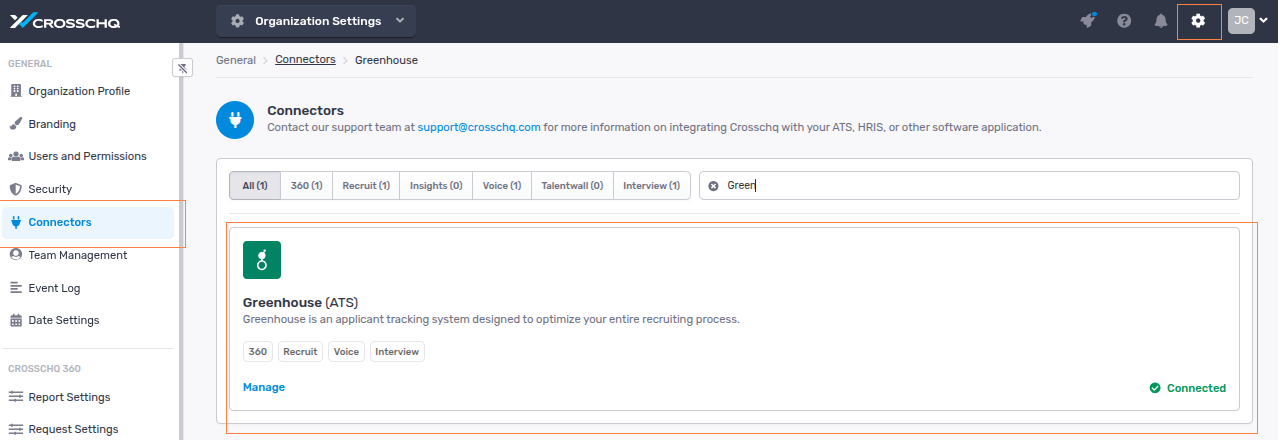Select the Insights (0) filter tab

point(436,185)
